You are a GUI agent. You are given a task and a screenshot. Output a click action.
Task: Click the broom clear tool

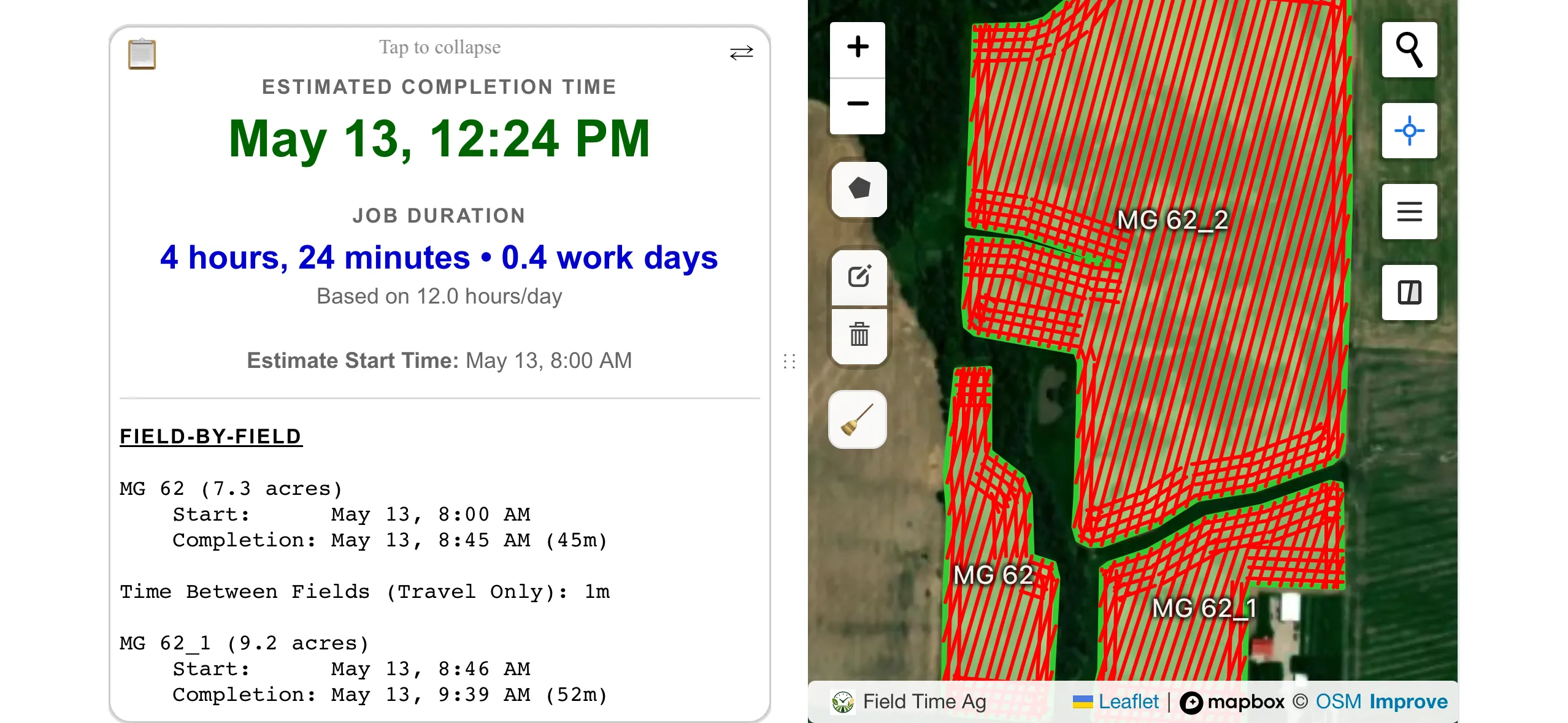coord(857,419)
